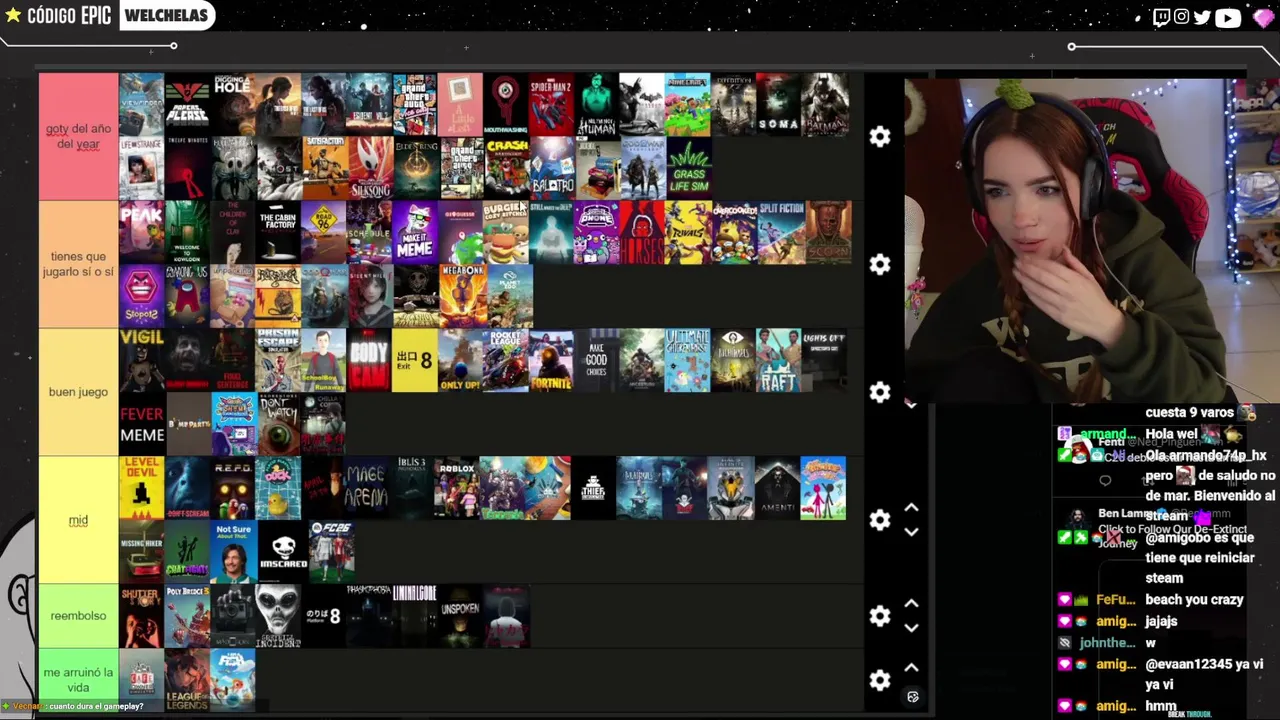Viewport: 1280px width, 720px height.
Task: Pick the Spider-Man 2 game tile
Action: [551, 104]
